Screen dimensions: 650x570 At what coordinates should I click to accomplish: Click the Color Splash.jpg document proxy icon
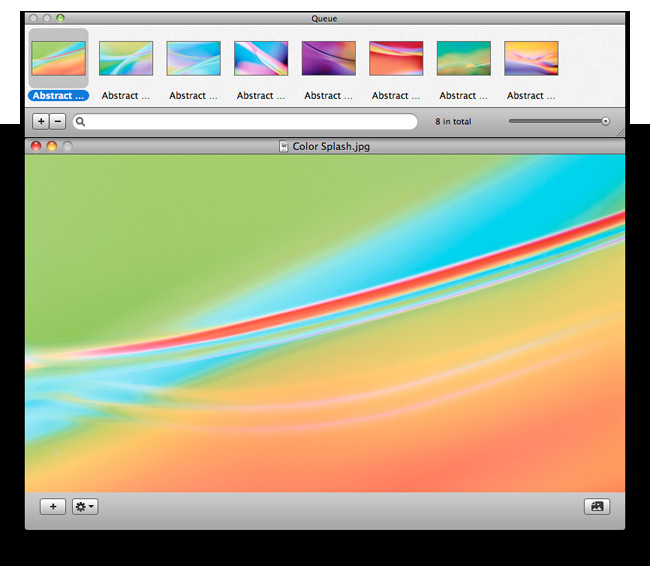coord(284,146)
